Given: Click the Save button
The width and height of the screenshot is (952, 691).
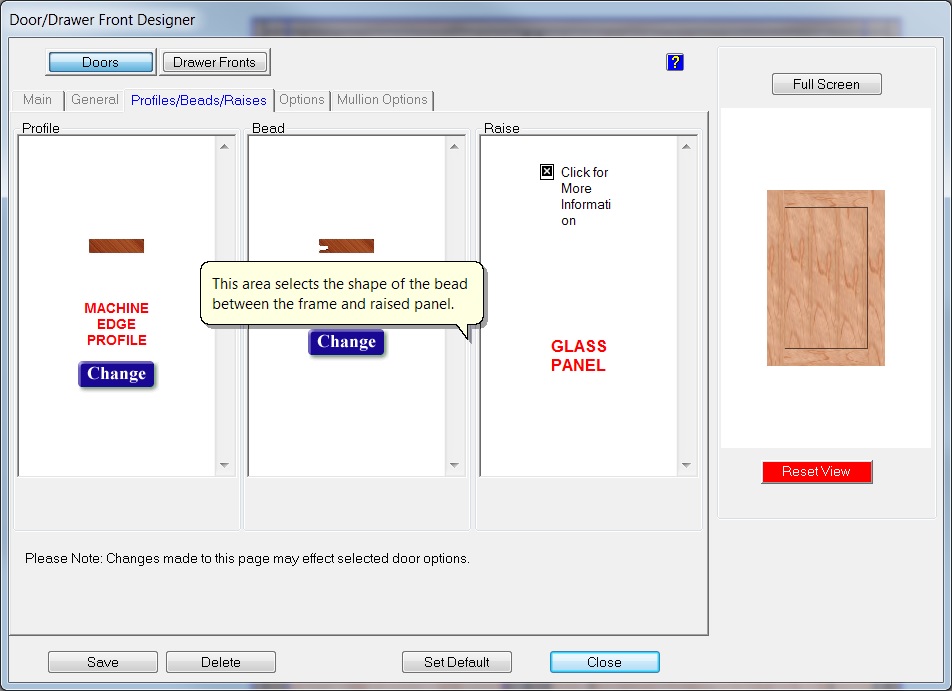Looking at the screenshot, I should tap(102, 662).
